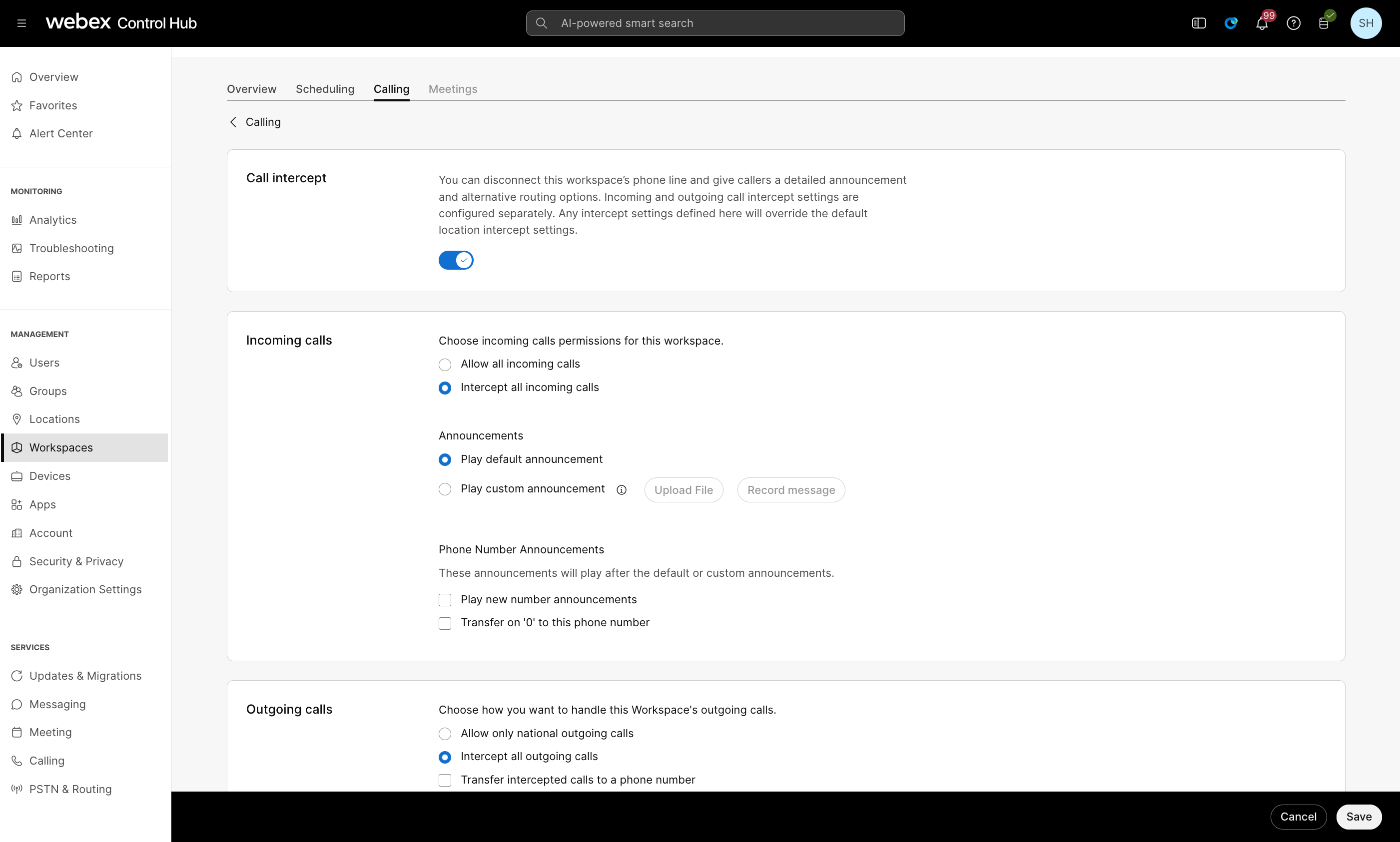Open the notifications bell in the header
The height and width of the screenshot is (842, 1400).
coord(1262,22)
